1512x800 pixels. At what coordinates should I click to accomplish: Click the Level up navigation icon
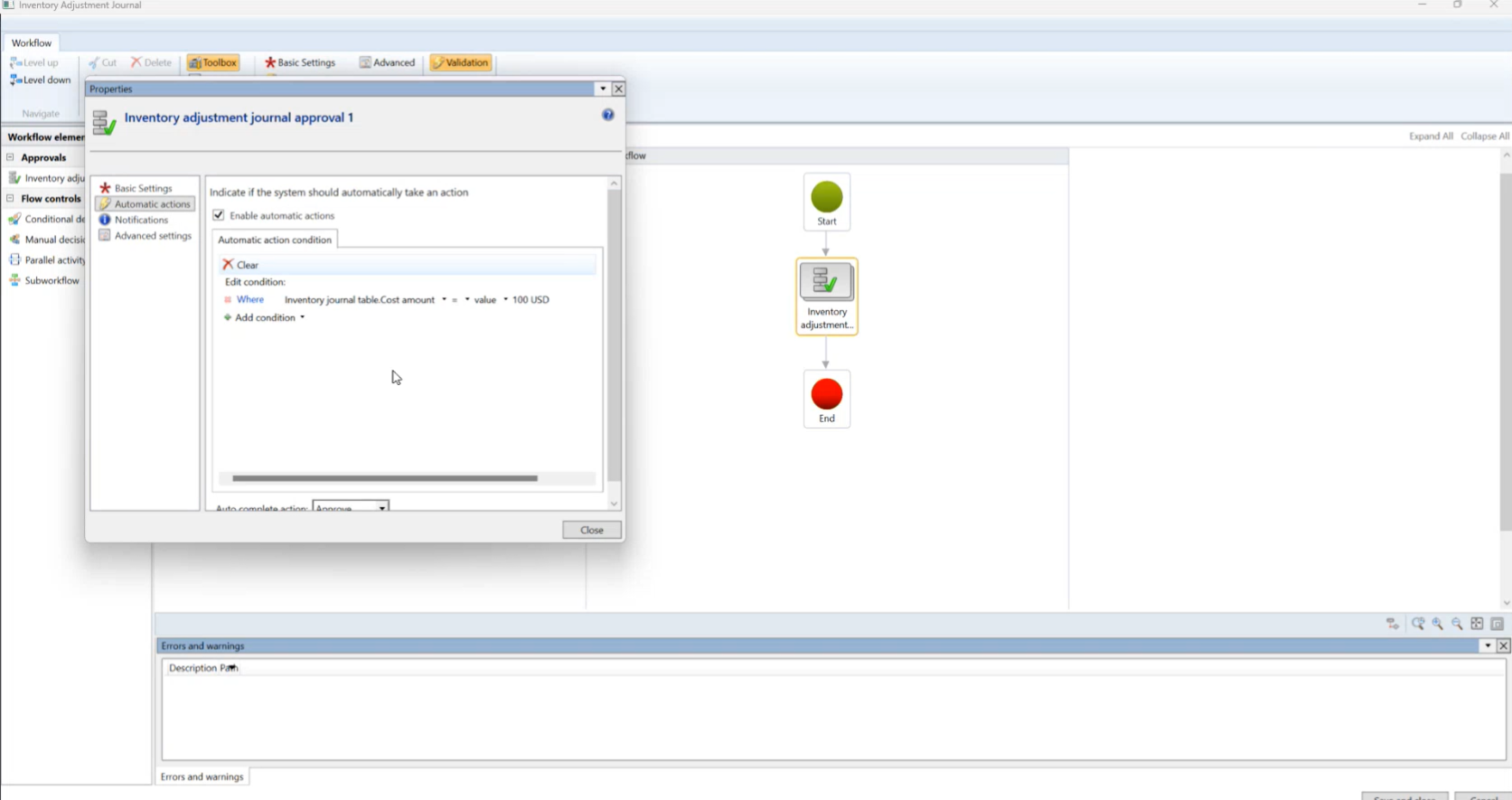click(x=15, y=62)
